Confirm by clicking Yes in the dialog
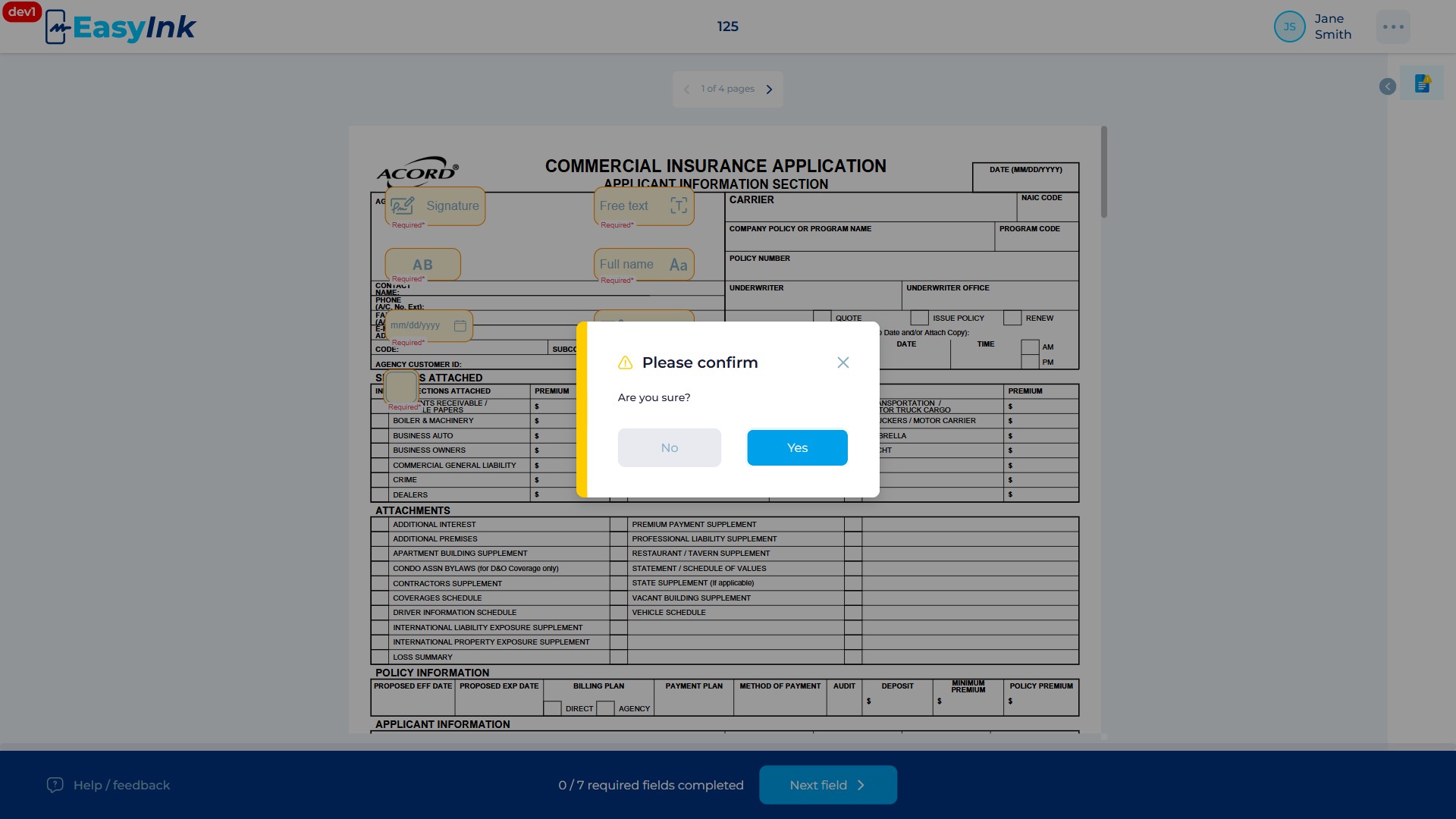 [797, 447]
